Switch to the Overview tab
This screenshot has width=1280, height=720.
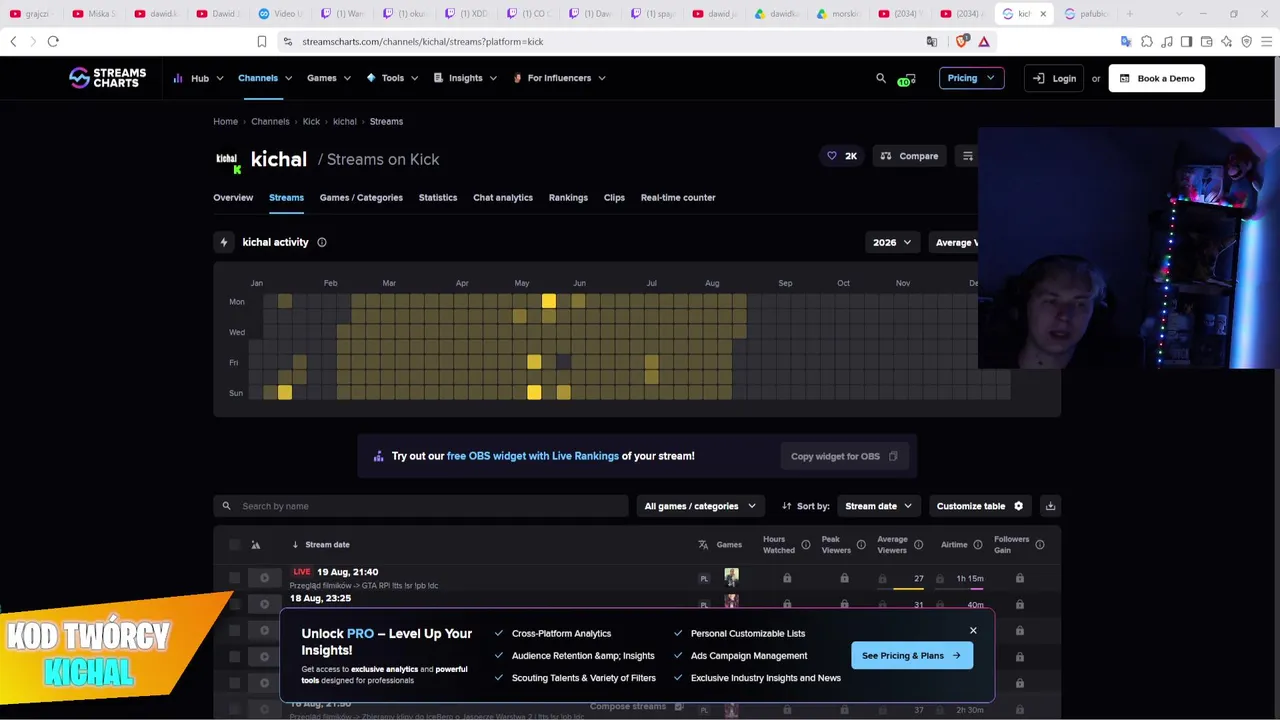click(233, 198)
